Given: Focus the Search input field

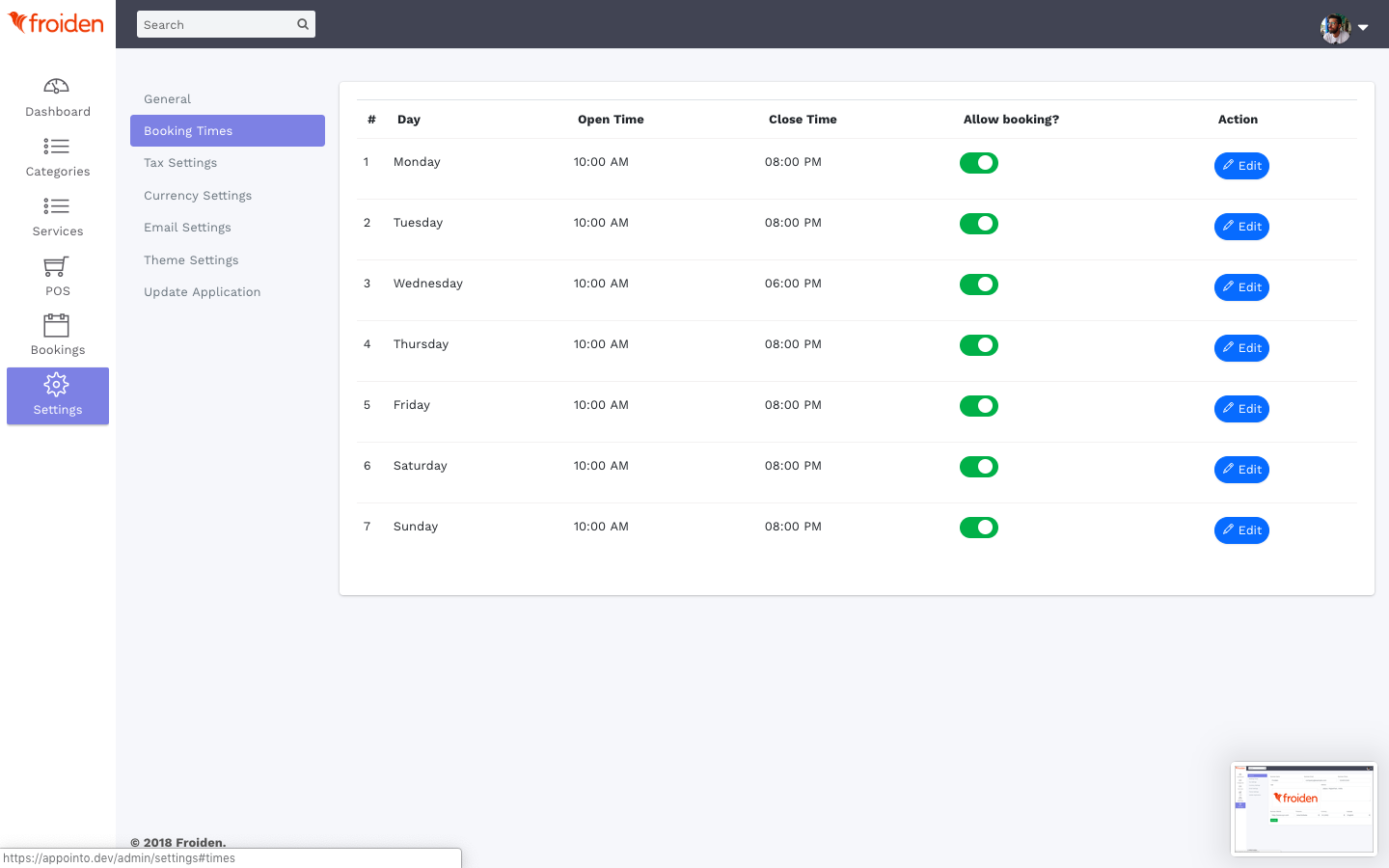Looking at the screenshot, I should coord(217,25).
